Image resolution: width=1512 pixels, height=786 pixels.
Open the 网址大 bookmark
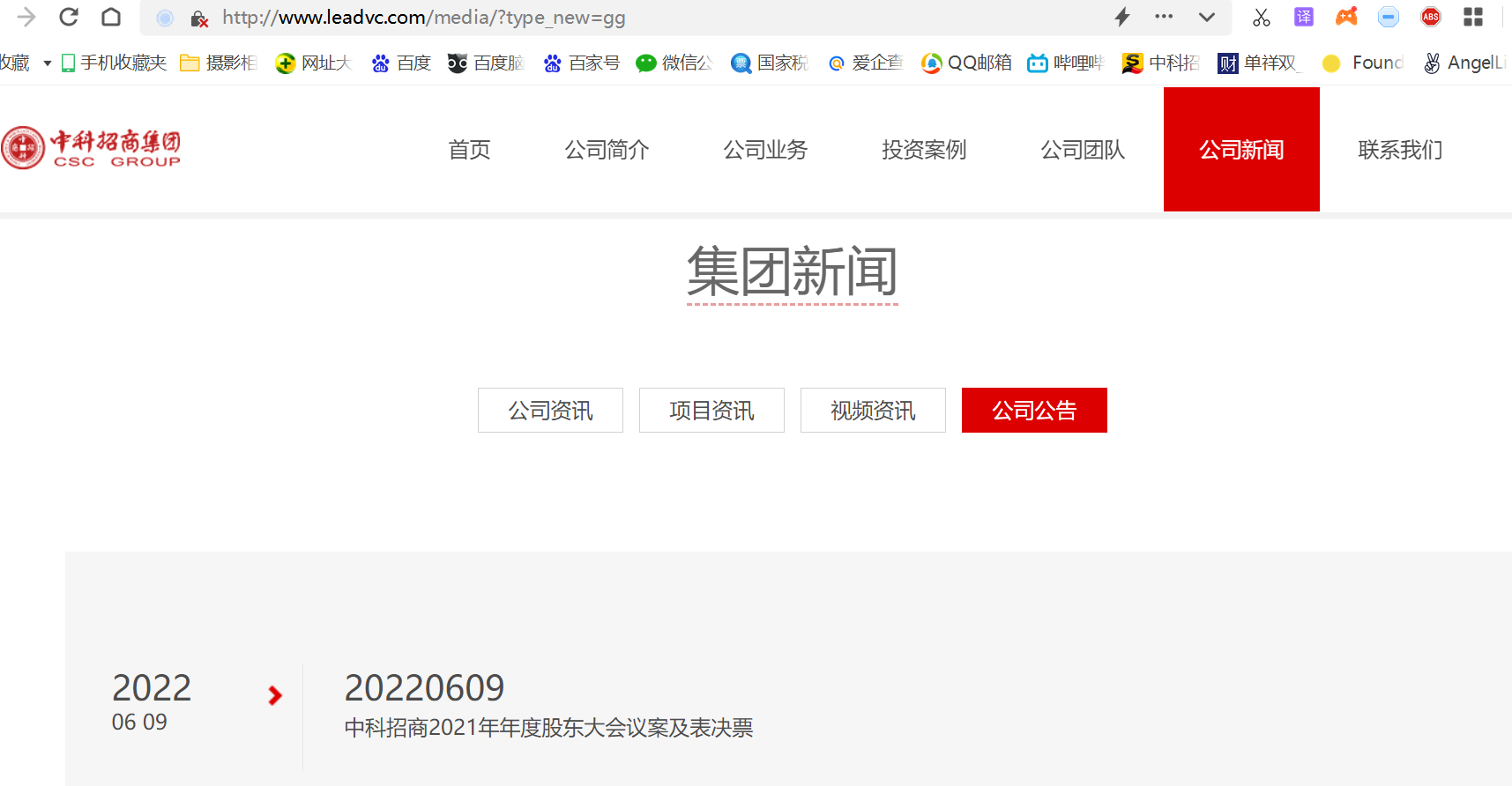(313, 63)
